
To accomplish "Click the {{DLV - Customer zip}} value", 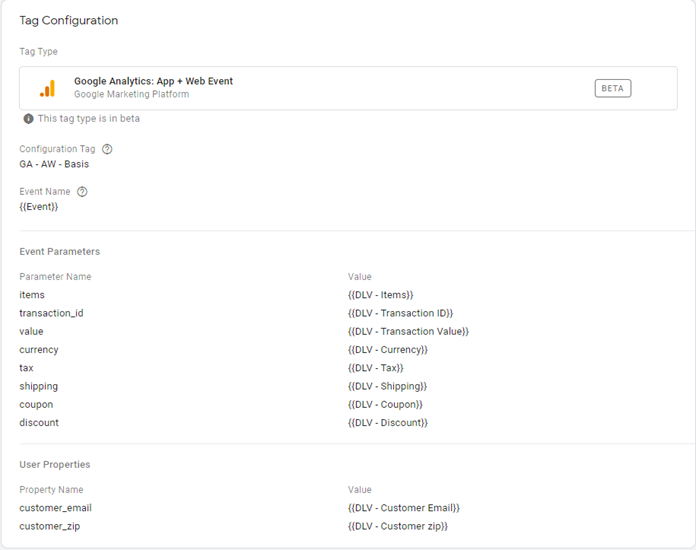I will (398, 526).
